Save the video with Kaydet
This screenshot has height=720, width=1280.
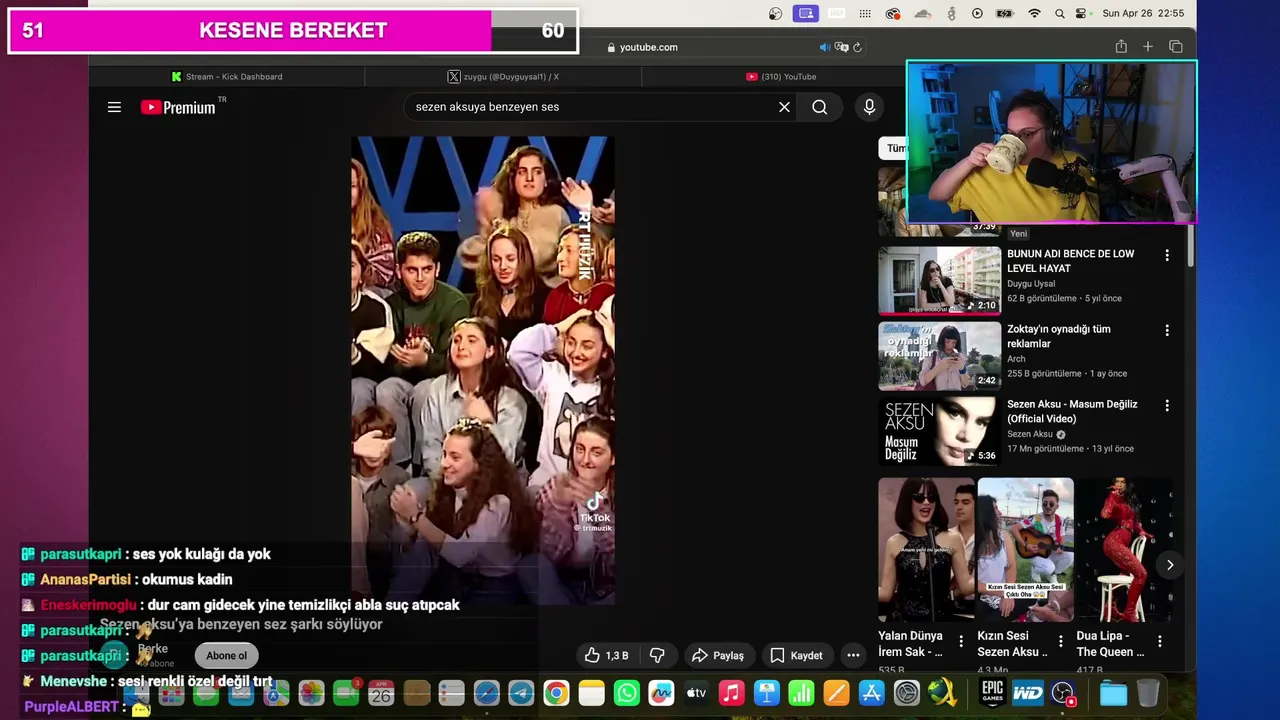797,655
